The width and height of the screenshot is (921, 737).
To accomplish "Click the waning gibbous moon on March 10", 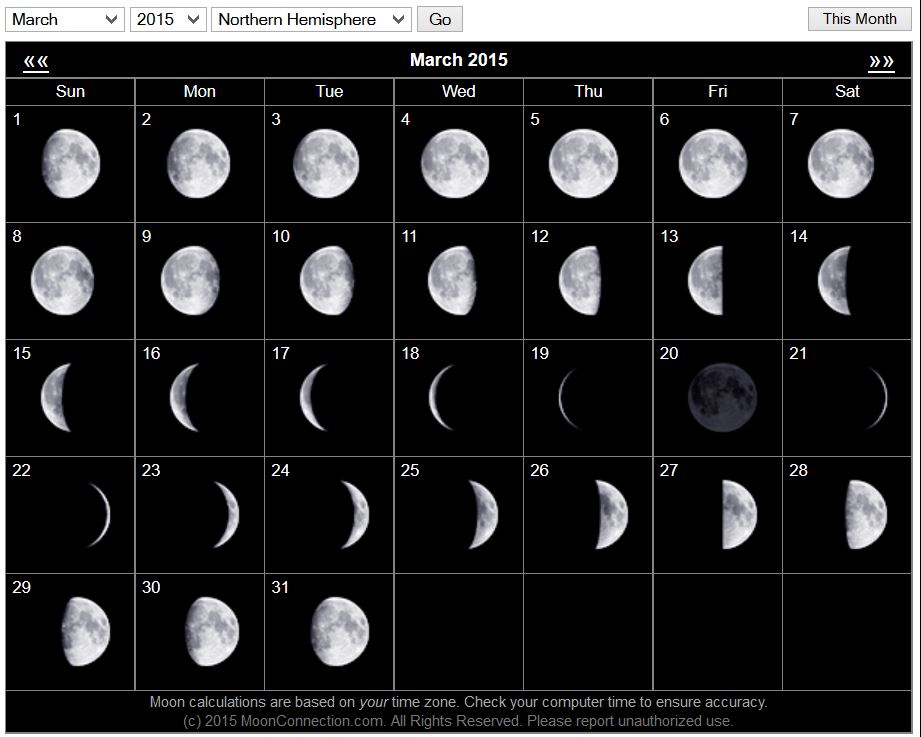I will (x=327, y=280).
